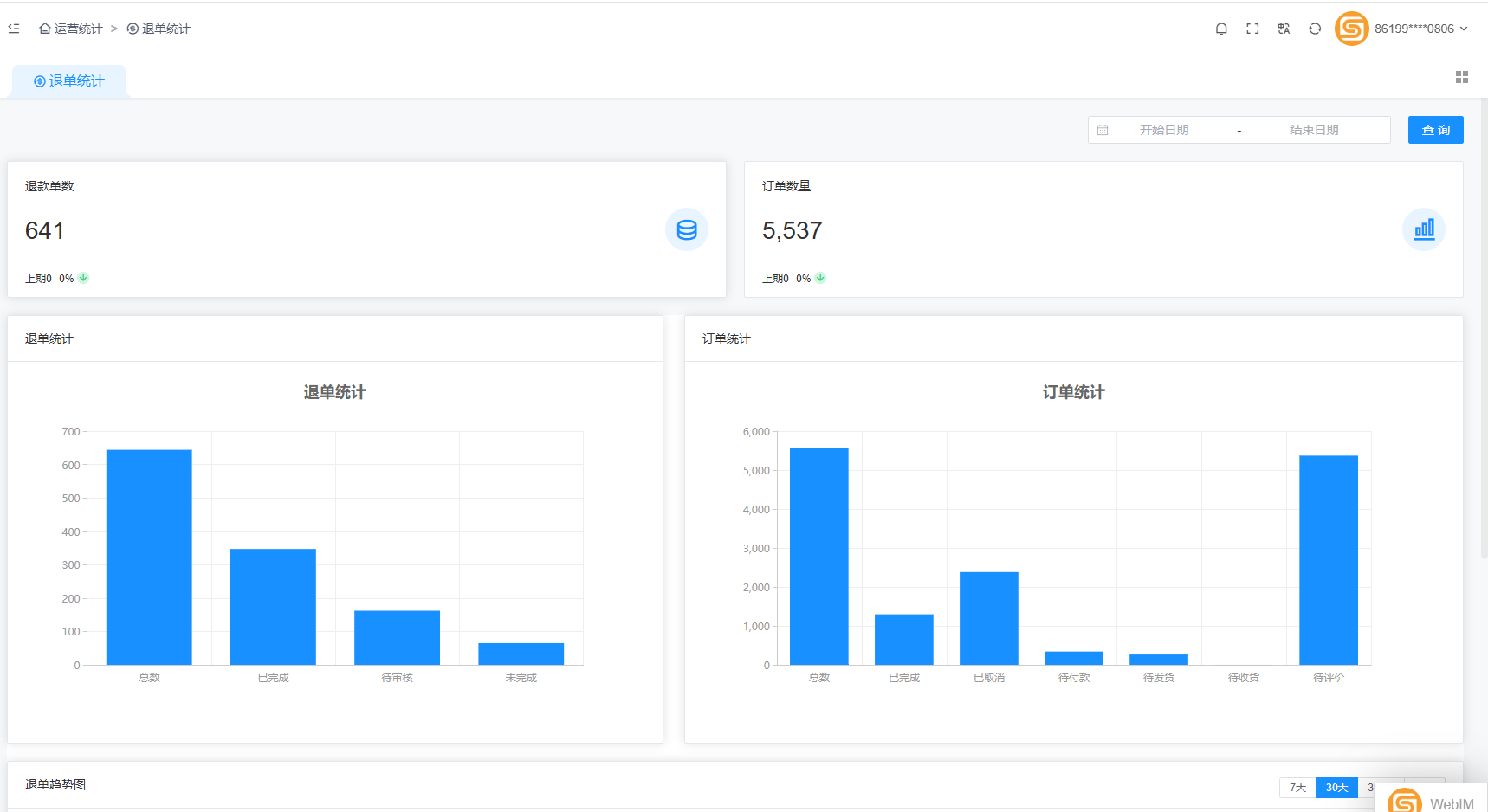Image resolution: width=1488 pixels, height=812 pixels.
Task: Select the 7天 trend range option
Action: pos(1297,787)
